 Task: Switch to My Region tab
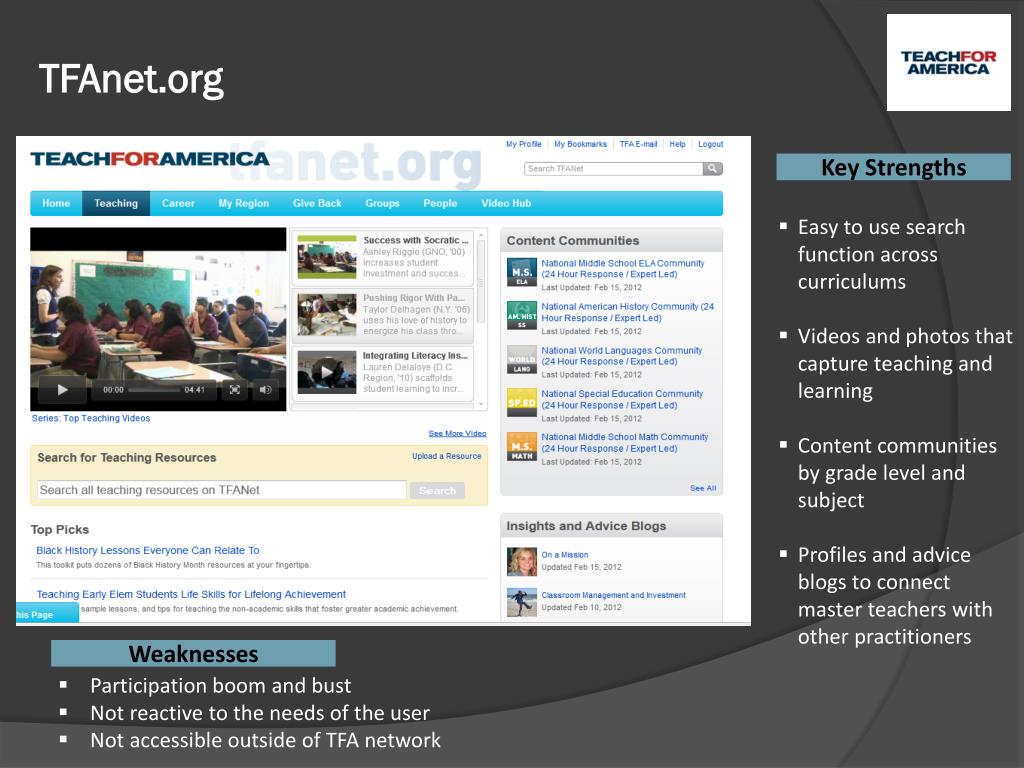tap(244, 203)
